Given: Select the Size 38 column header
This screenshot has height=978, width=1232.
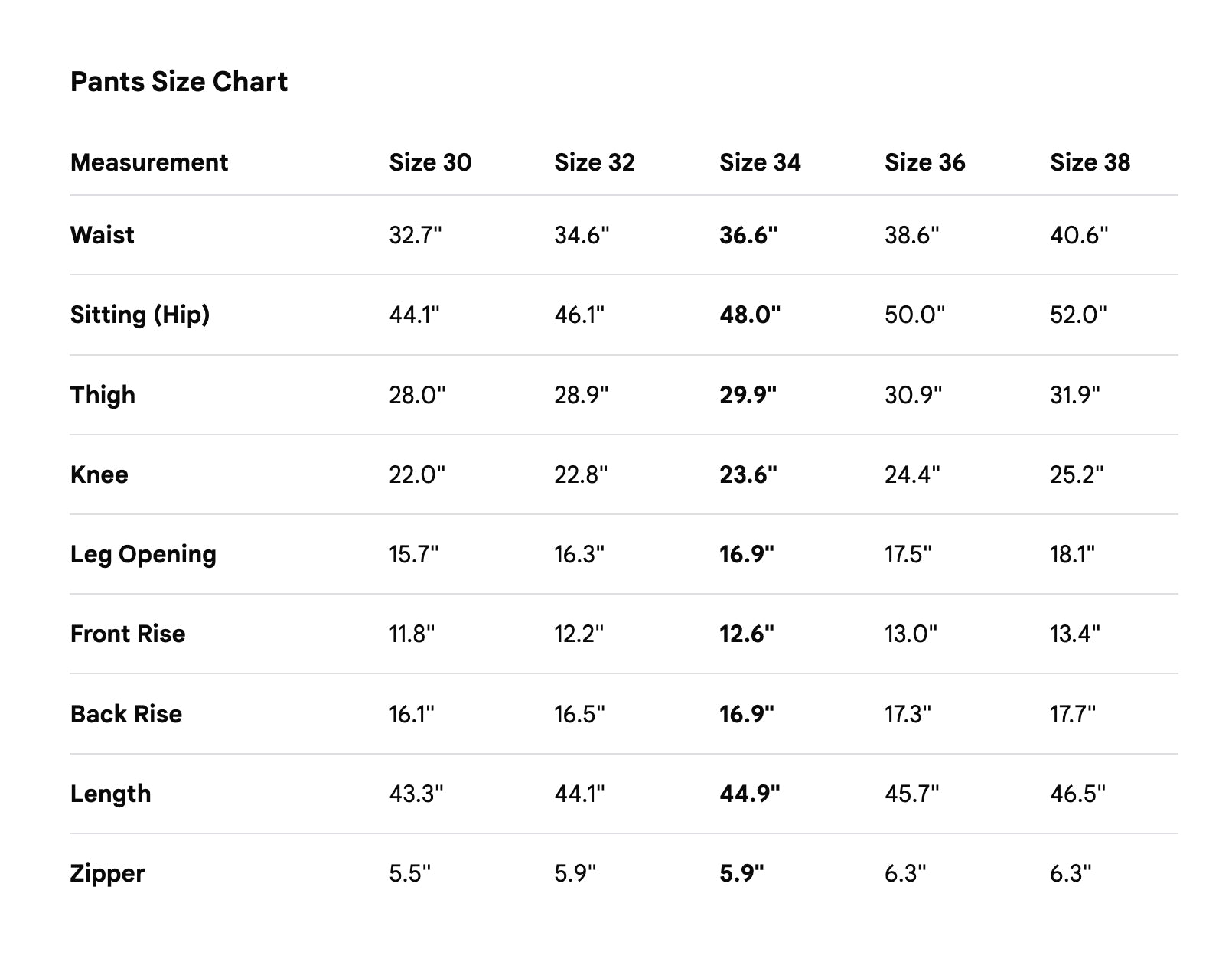Looking at the screenshot, I should click(1090, 162).
